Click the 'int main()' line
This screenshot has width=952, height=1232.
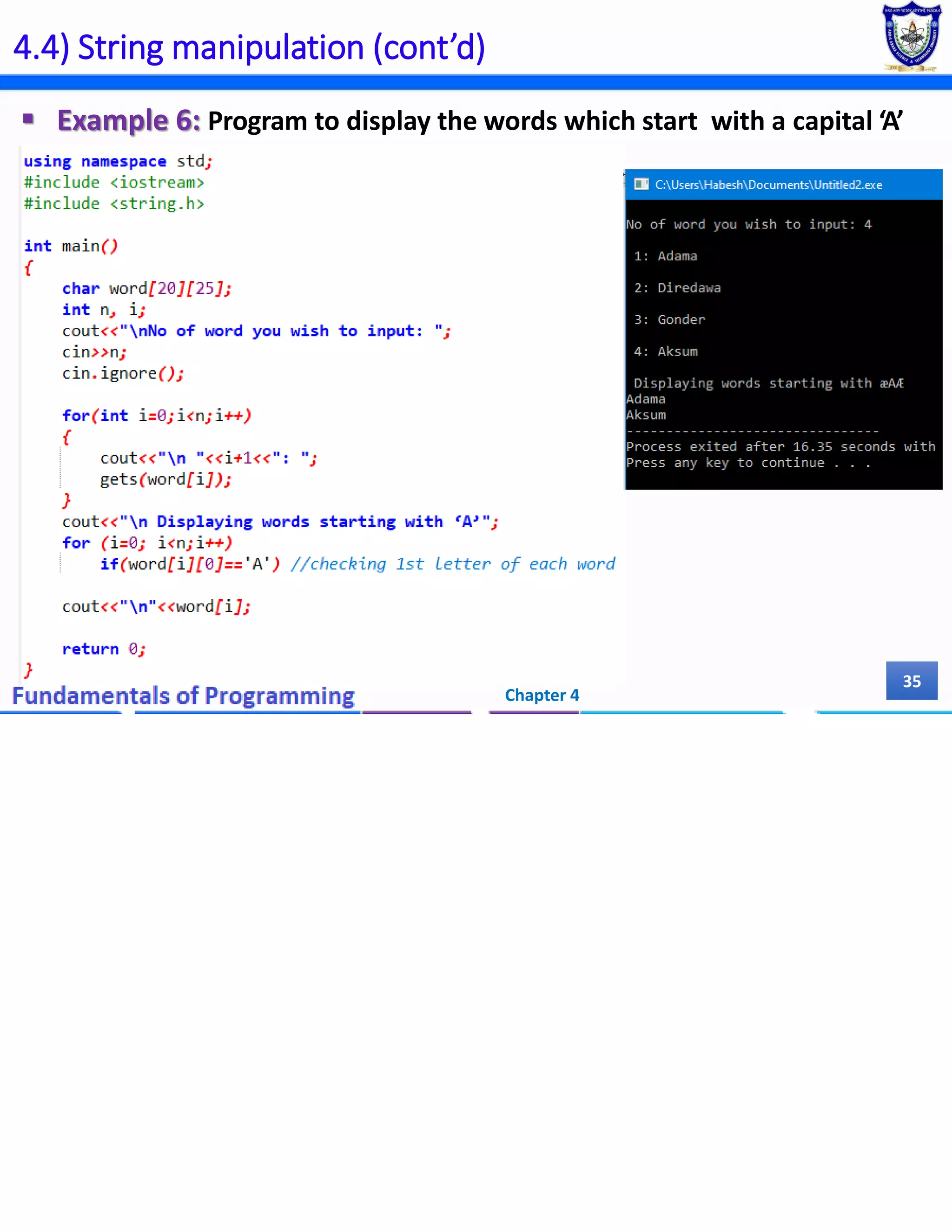pyautogui.click(x=71, y=246)
